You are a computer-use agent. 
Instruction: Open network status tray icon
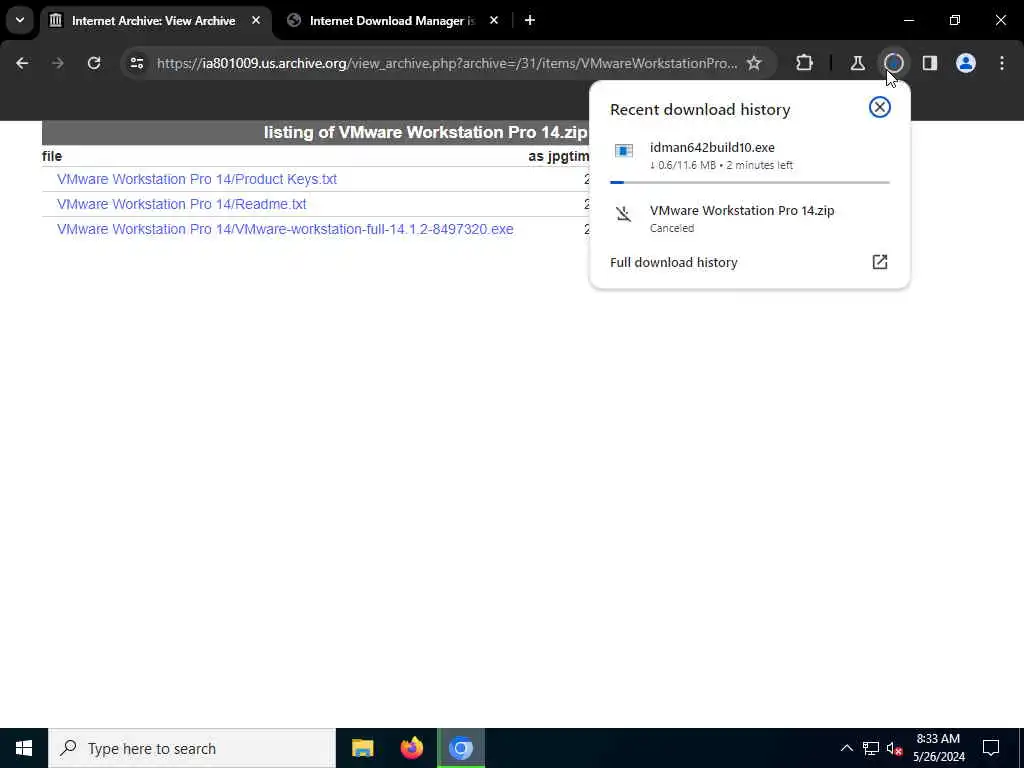(x=871, y=748)
